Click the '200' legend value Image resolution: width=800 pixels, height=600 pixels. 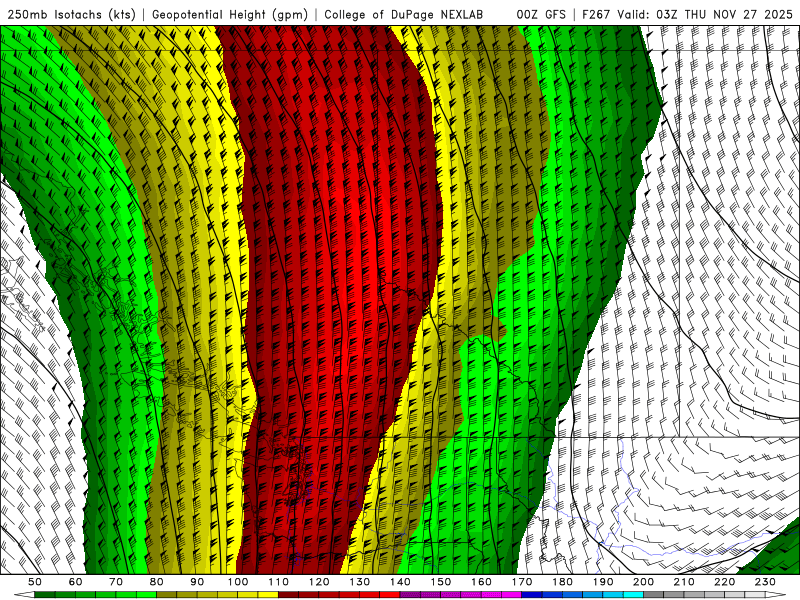point(643,582)
